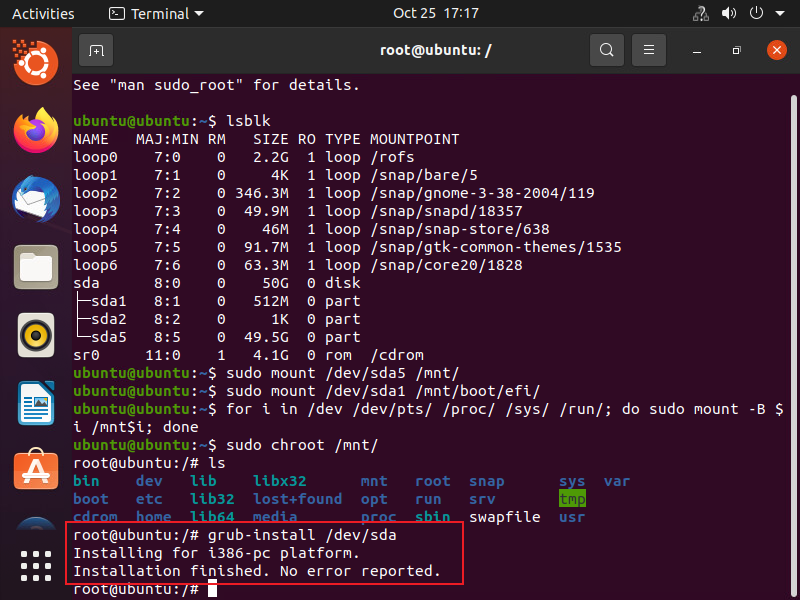Expand the Terminal app menu
This screenshot has height=600, width=800.
[x=155, y=14]
